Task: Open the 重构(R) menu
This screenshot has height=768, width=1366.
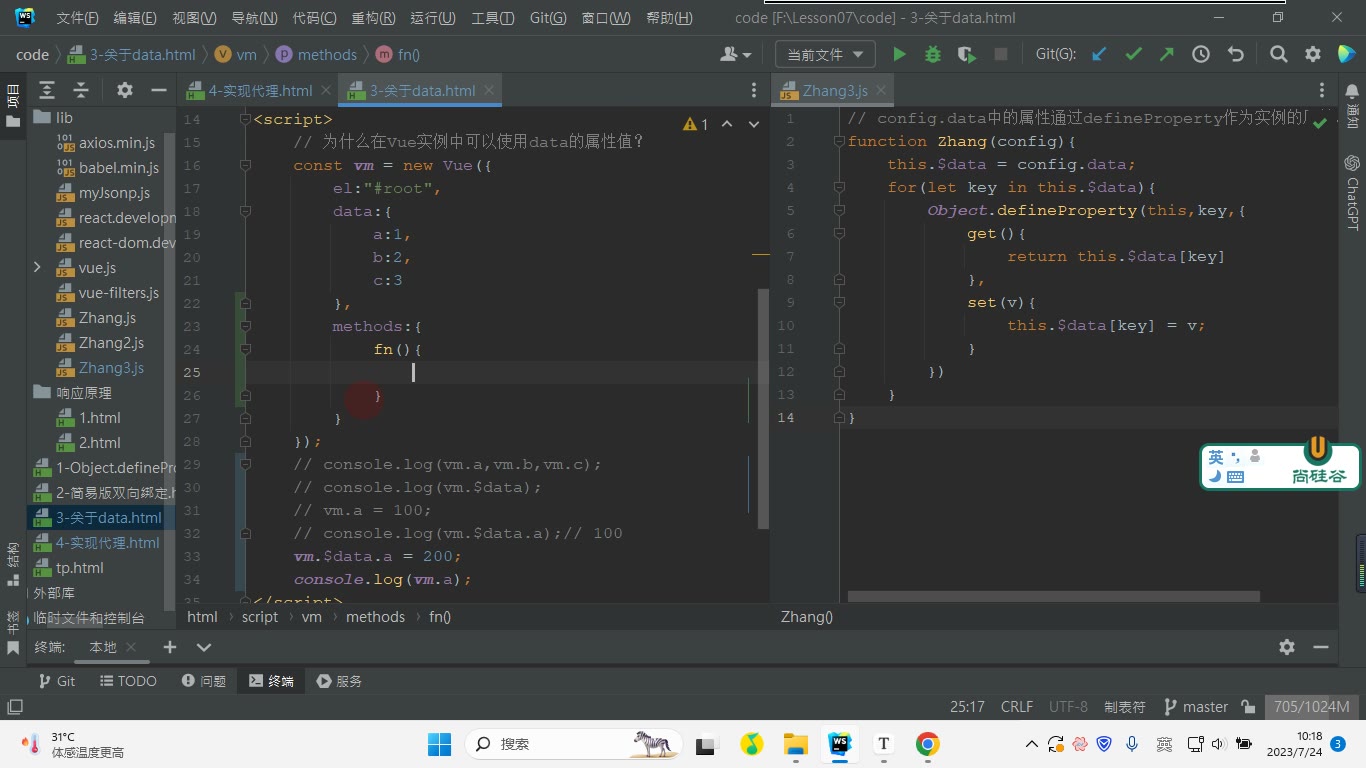Action: coord(373,18)
